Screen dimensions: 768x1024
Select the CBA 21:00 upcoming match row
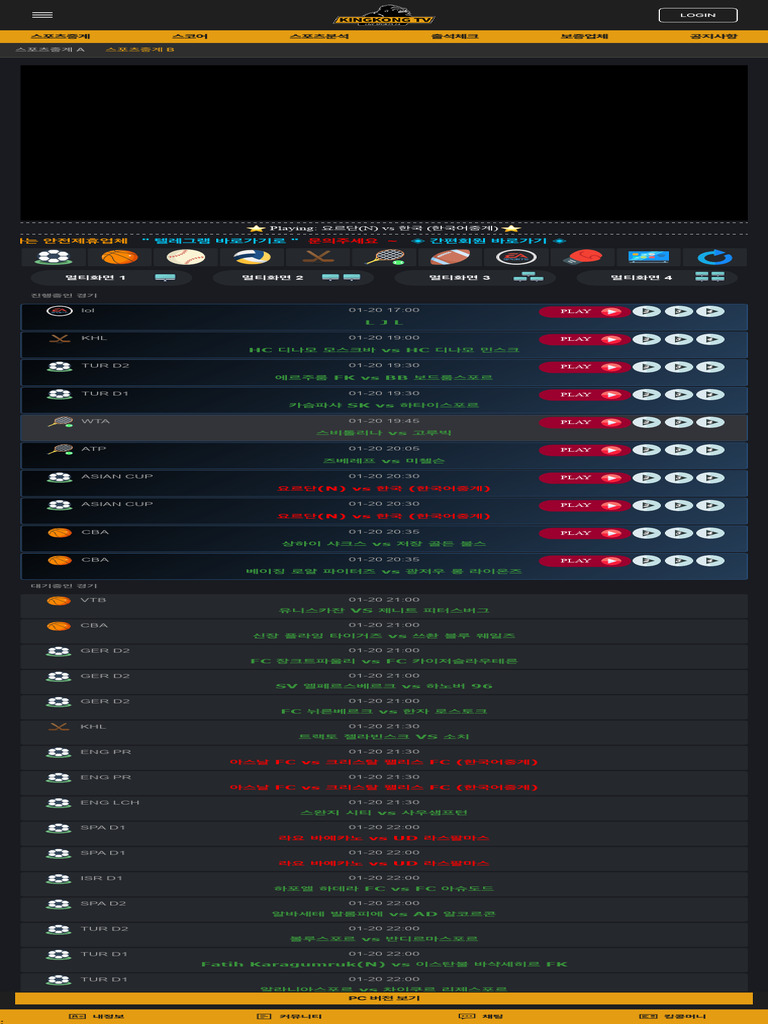pyautogui.click(x=384, y=631)
